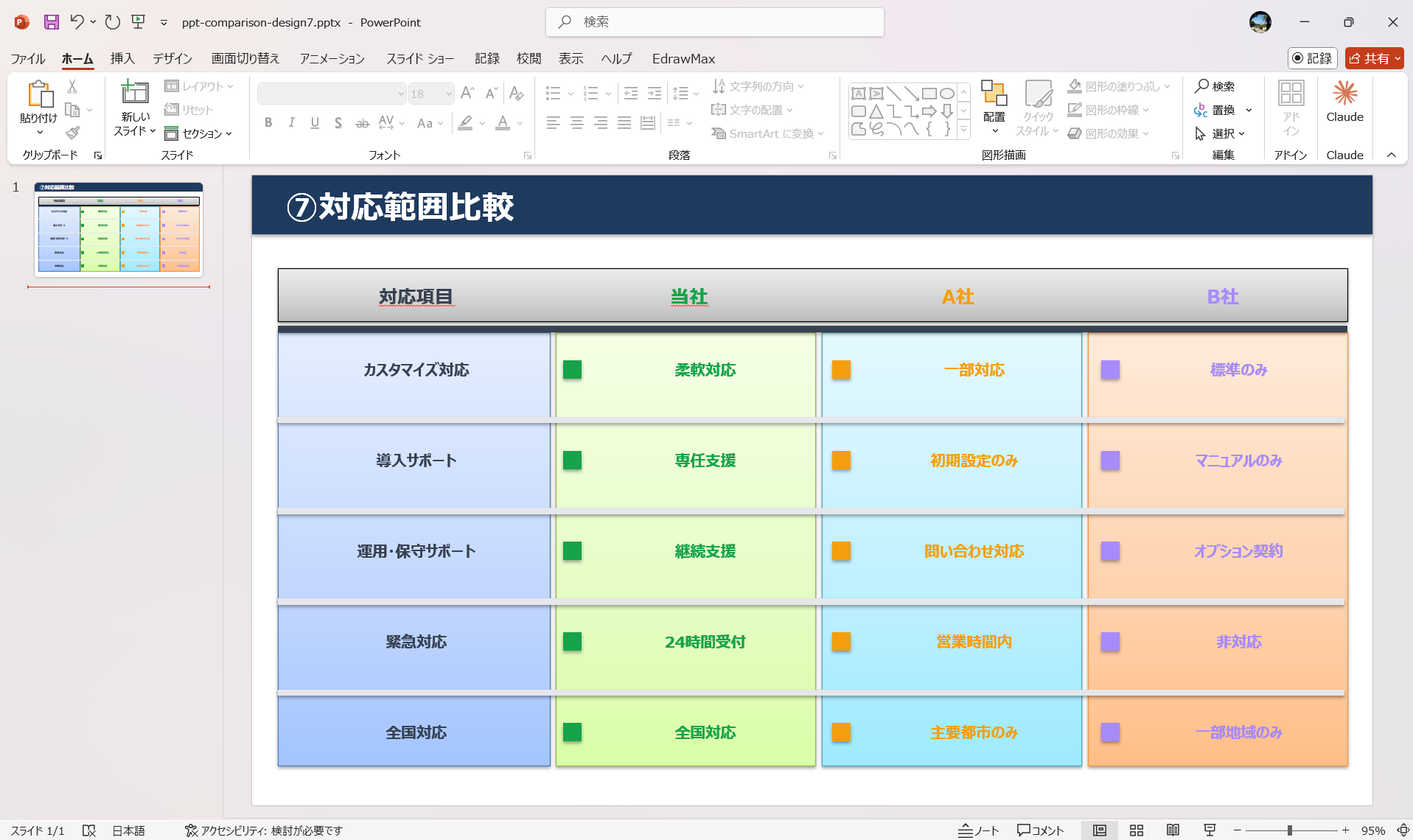Select slide 1 thumbnail
Screen dimensions: 1413x840
click(x=119, y=229)
